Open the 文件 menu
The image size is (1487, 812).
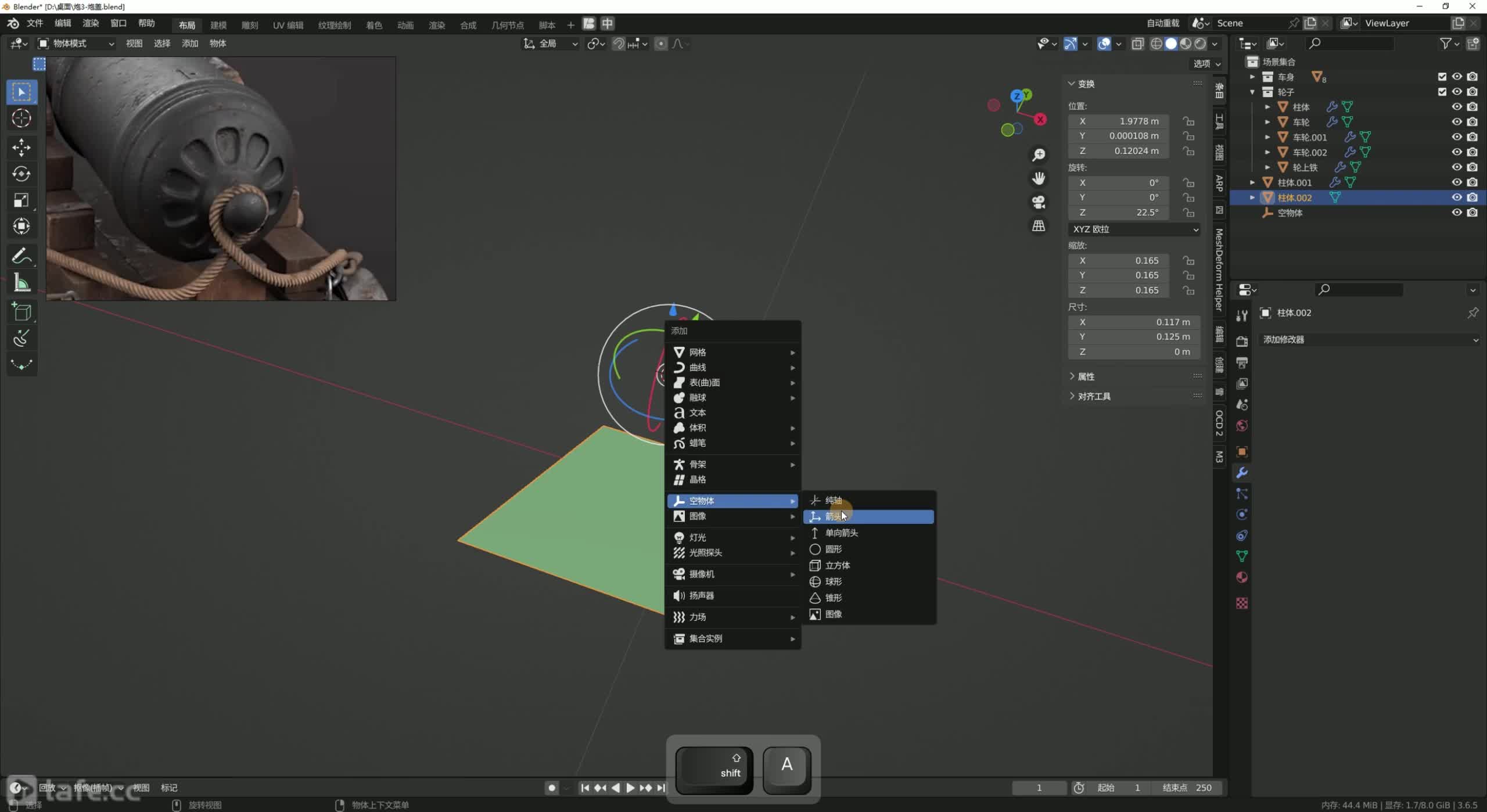point(35,23)
